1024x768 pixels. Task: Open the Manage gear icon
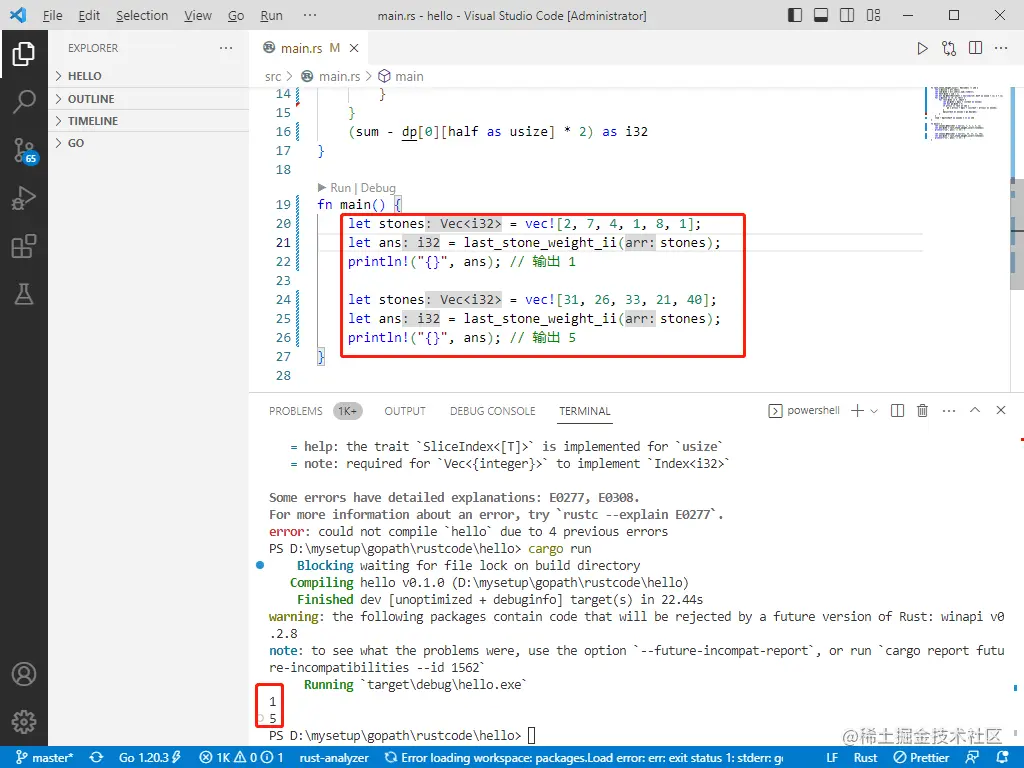(x=24, y=722)
